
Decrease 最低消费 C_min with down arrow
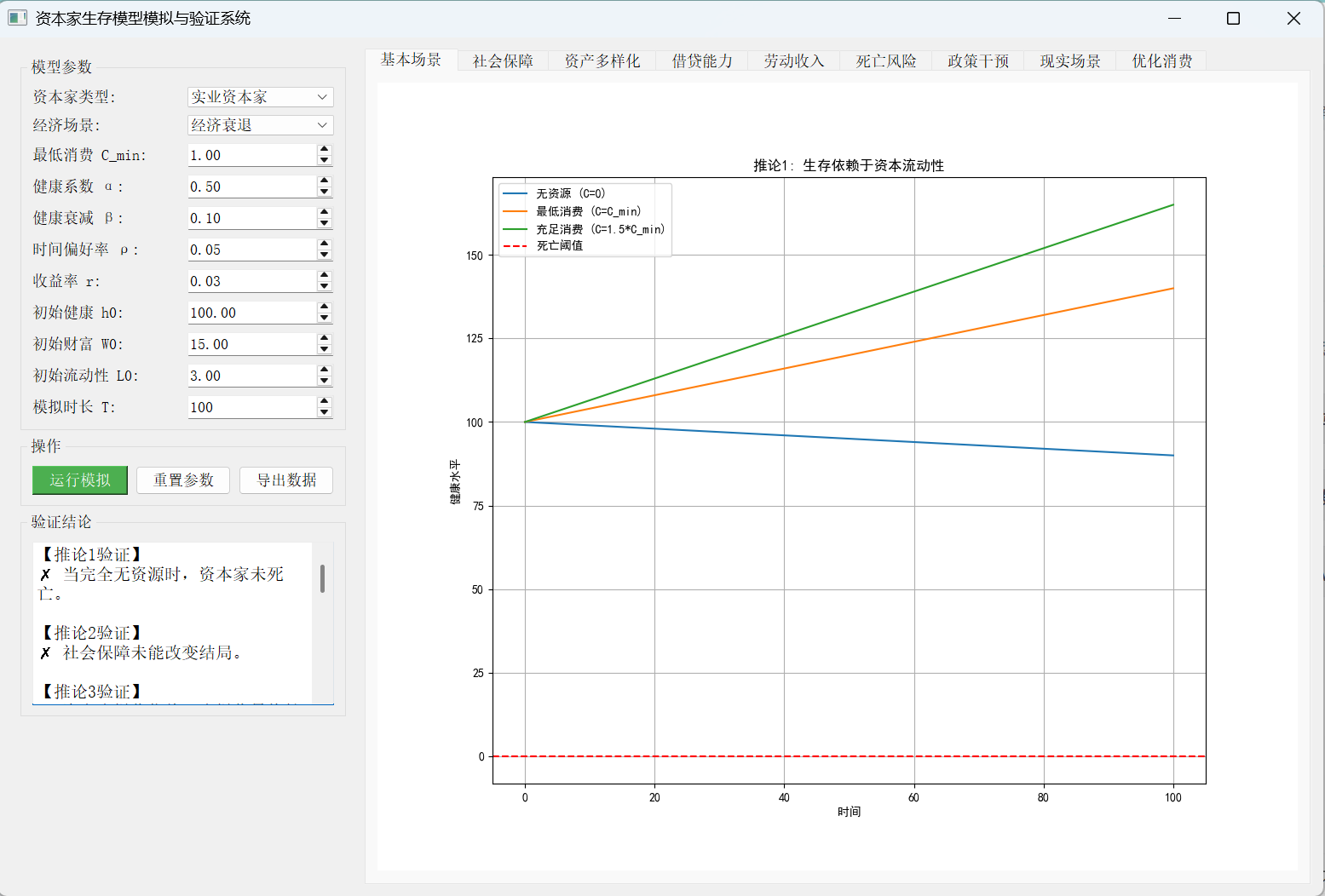tap(324, 160)
